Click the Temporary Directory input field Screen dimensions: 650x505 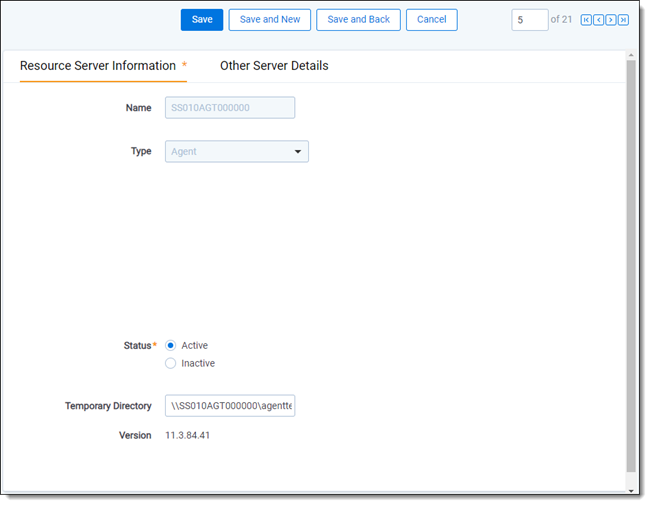230,405
